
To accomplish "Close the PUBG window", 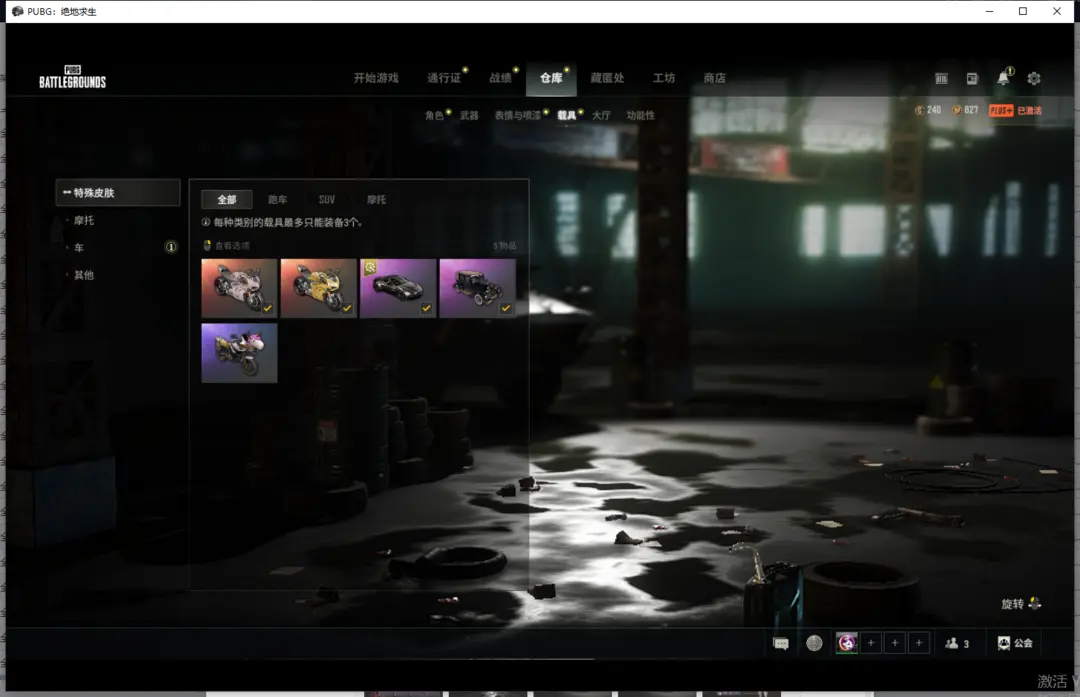I will click(x=1057, y=11).
